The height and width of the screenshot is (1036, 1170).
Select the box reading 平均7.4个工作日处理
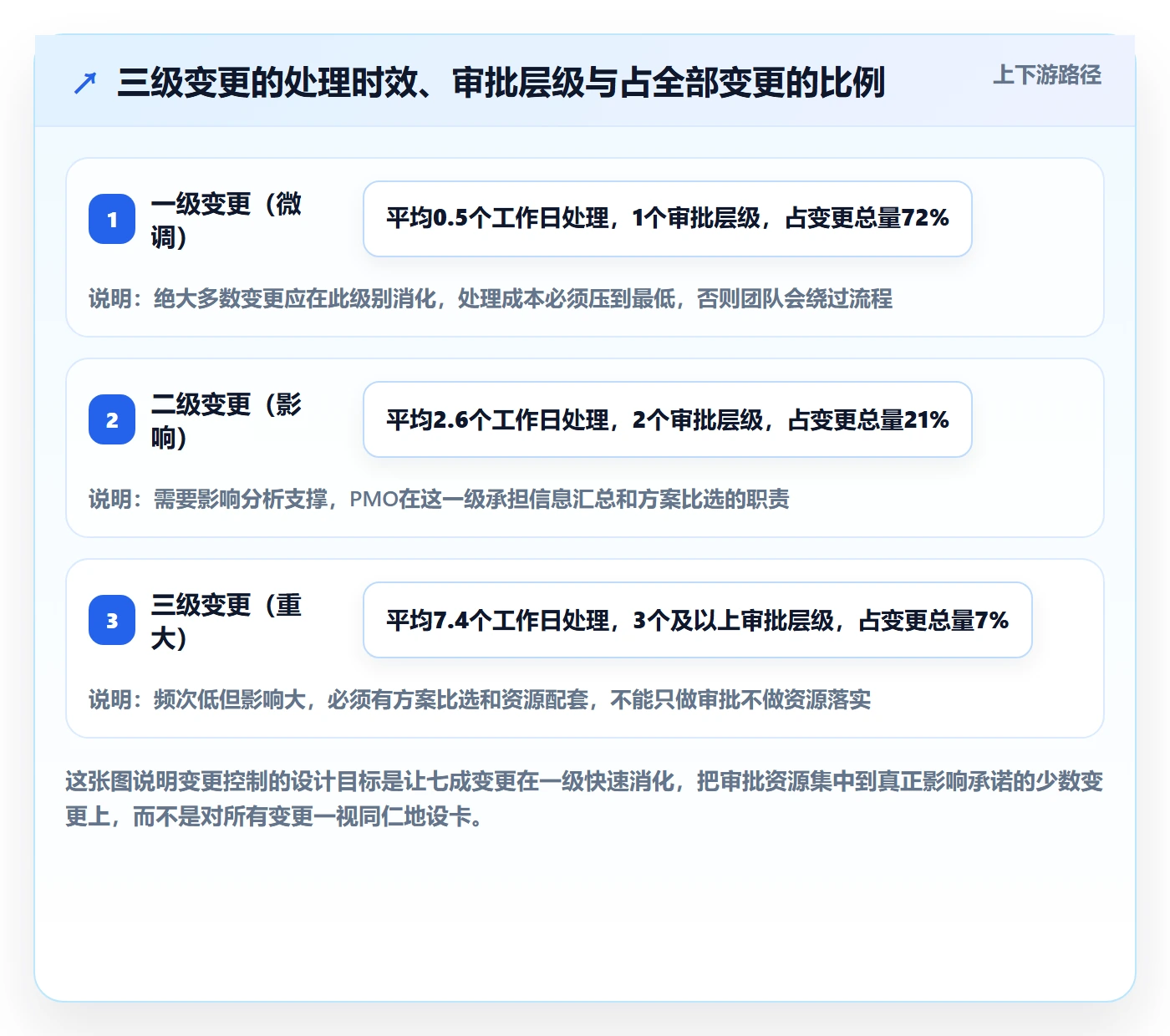click(698, 620)
